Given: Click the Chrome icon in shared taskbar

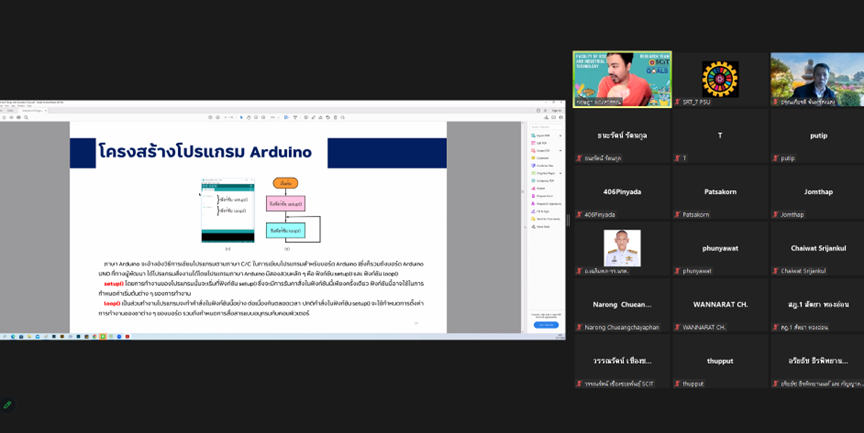Looking at the screenshot, I should point(95,336).
